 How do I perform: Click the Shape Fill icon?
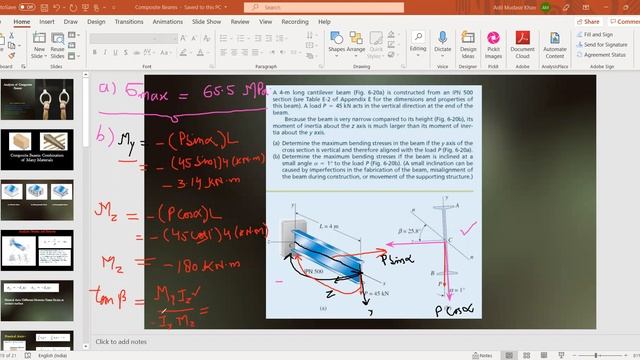pyautogui.click(x=392, y=35)
